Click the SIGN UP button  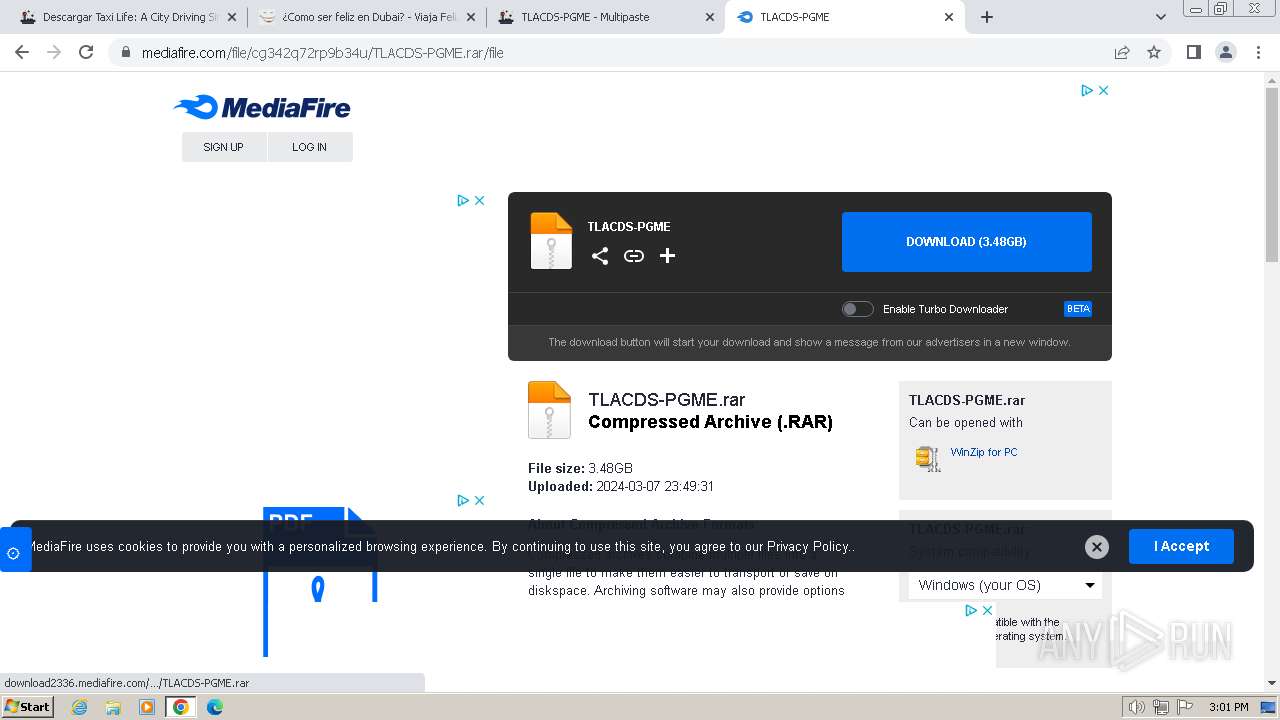224,147
